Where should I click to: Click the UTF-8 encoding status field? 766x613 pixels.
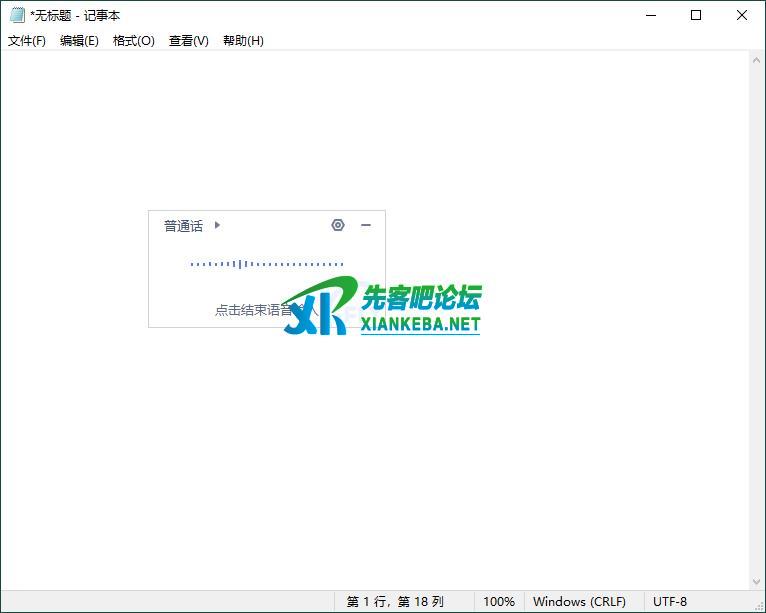670,601
